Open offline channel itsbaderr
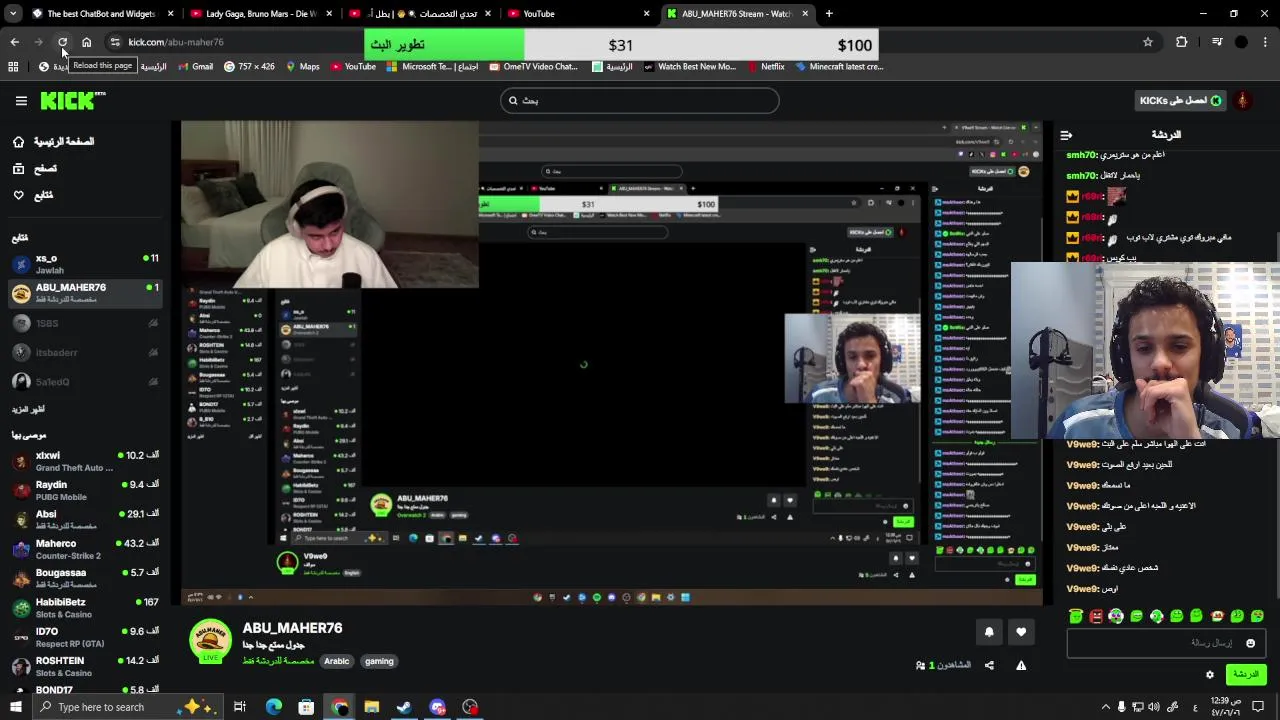This screenshot has height=720, width=1280. click(x=85, y=352)
